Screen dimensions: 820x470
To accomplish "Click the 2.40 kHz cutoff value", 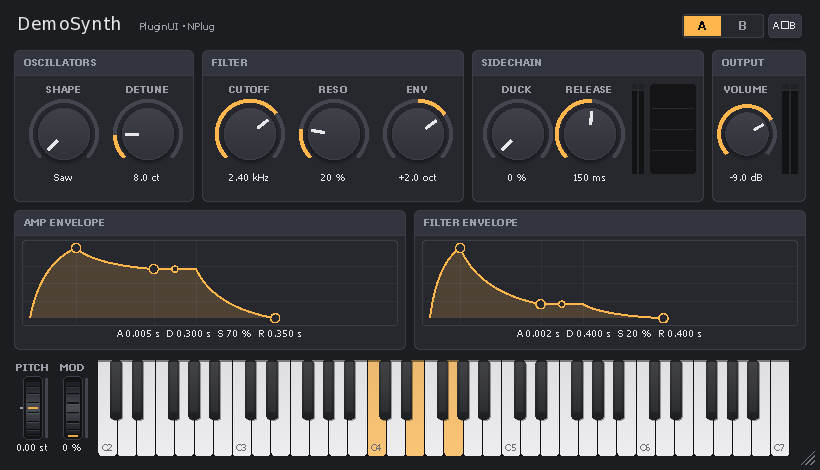I will 248,178.
